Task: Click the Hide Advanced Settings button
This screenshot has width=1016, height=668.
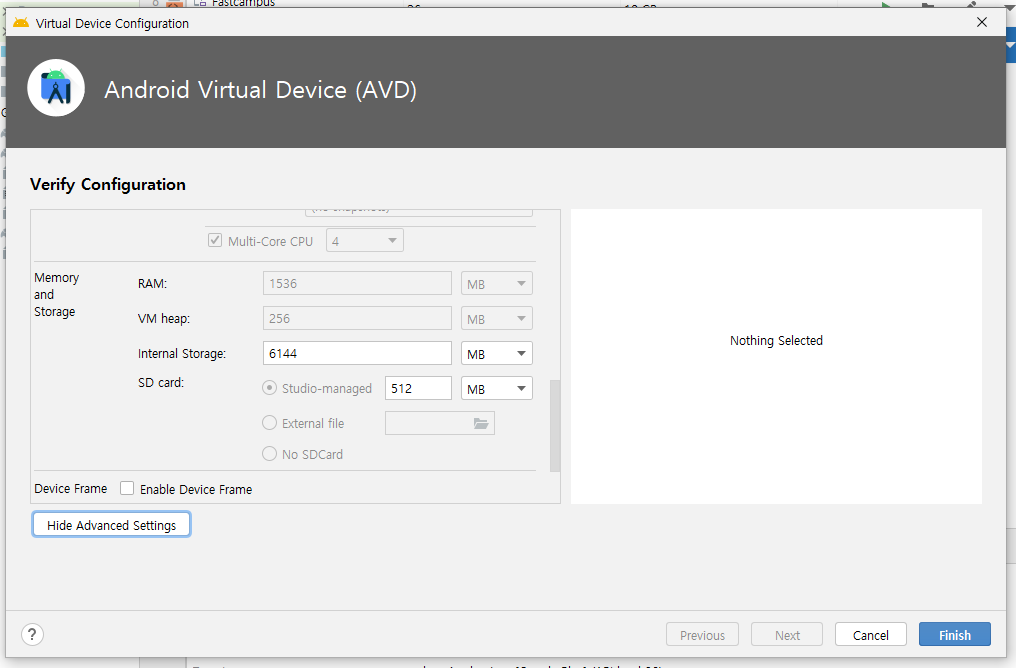Action: tap(111, 525)
